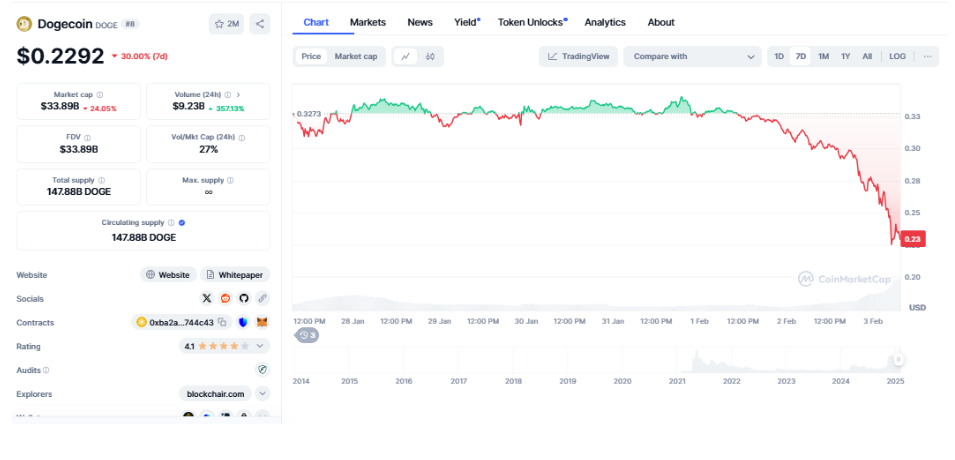Set chart range to 1D
The height and width of the screenshot is (460, 955).
[x=778, y=56]
